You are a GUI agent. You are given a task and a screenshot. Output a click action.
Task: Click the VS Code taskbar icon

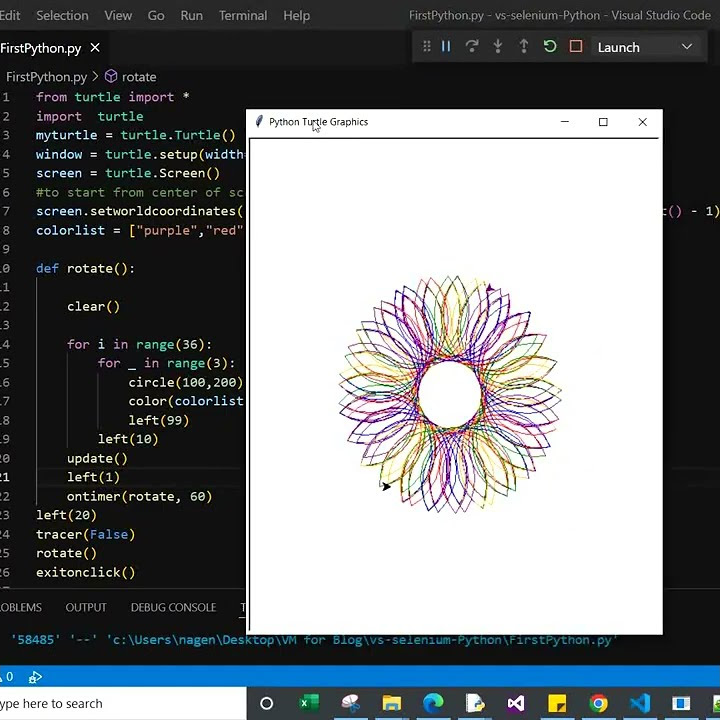pos(640,703)
